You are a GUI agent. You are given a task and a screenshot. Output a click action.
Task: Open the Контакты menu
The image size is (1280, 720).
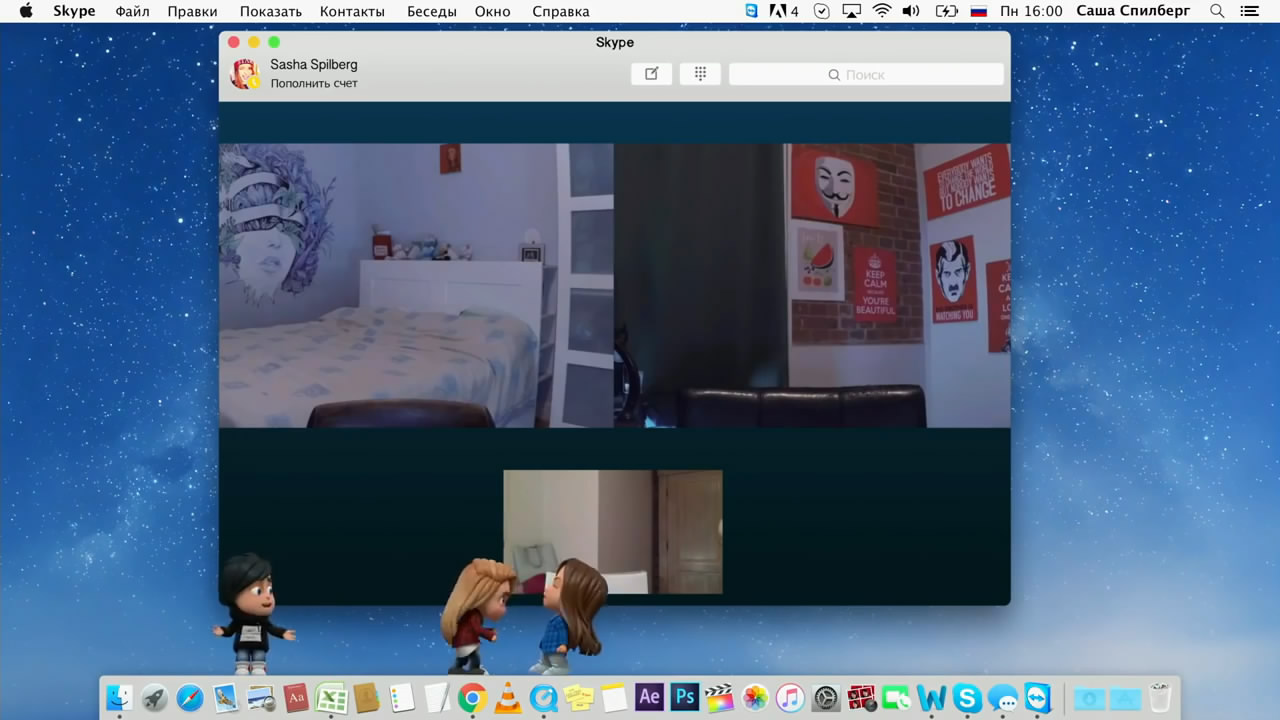point(352,12)
